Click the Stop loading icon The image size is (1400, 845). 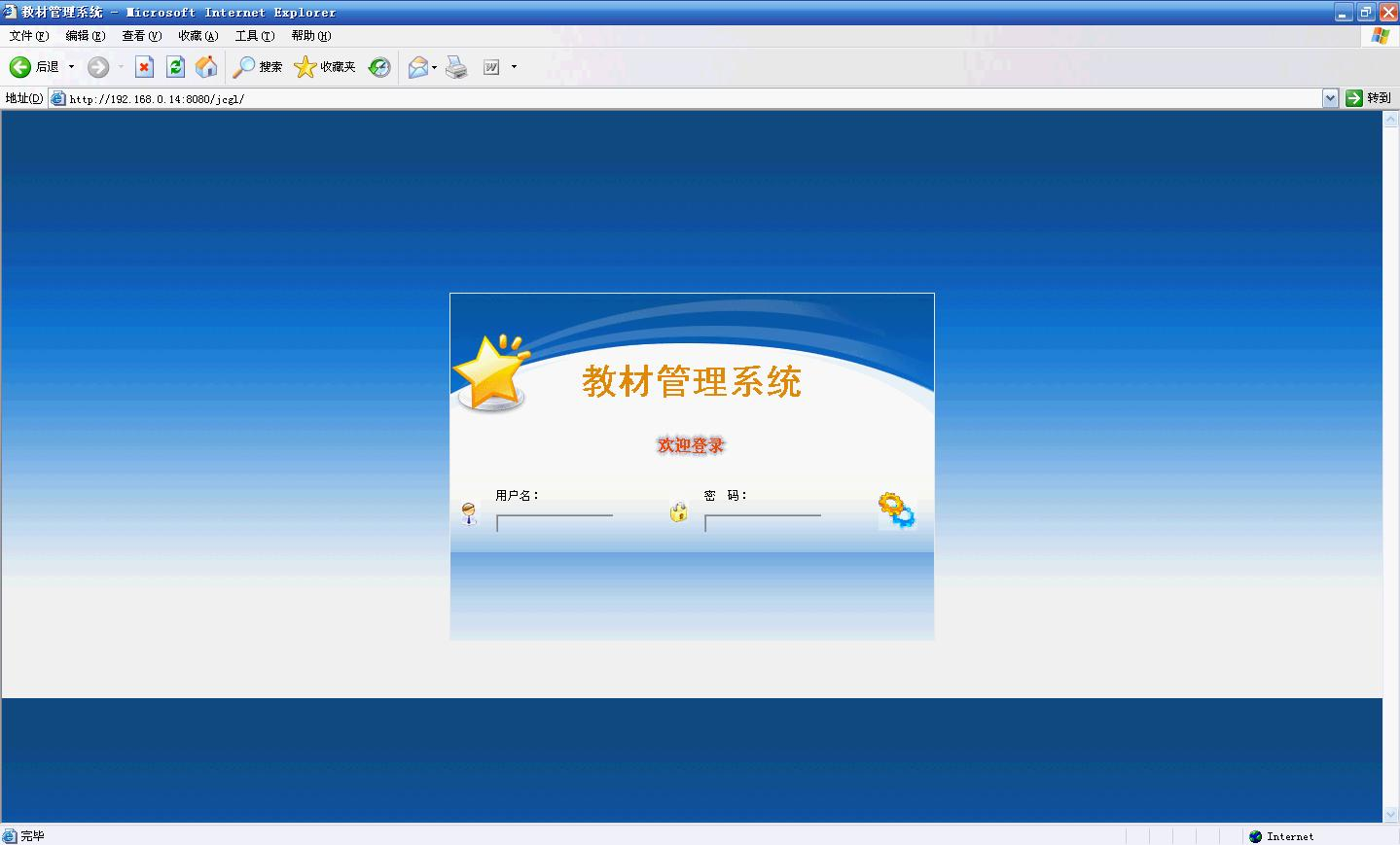pos(144,67)
